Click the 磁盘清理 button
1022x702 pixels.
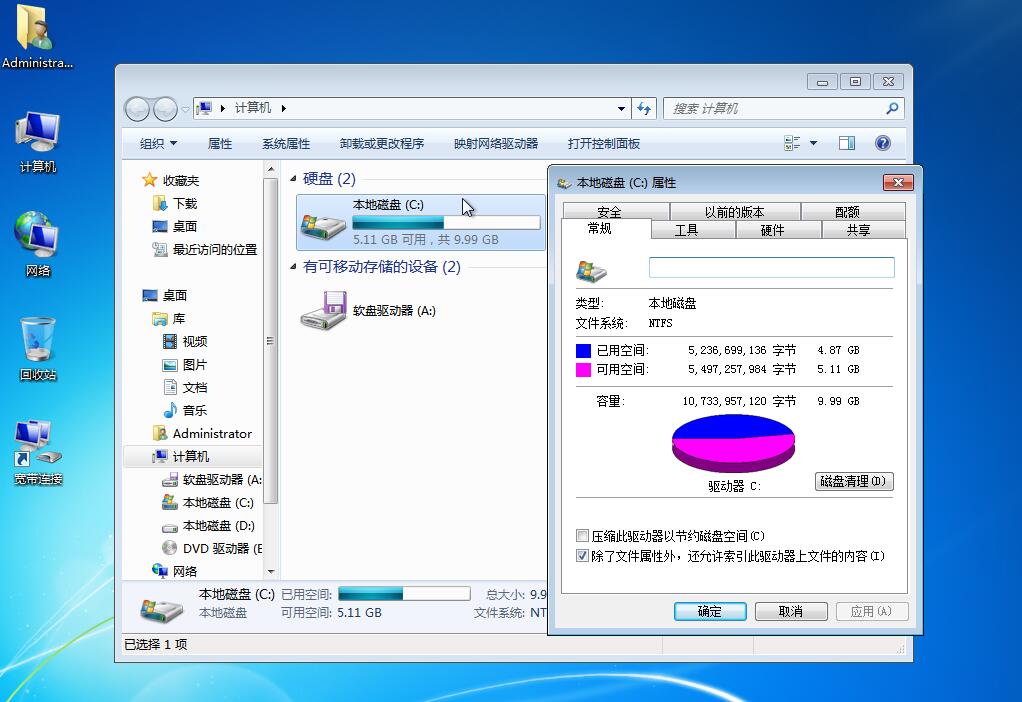coord(853,481)
